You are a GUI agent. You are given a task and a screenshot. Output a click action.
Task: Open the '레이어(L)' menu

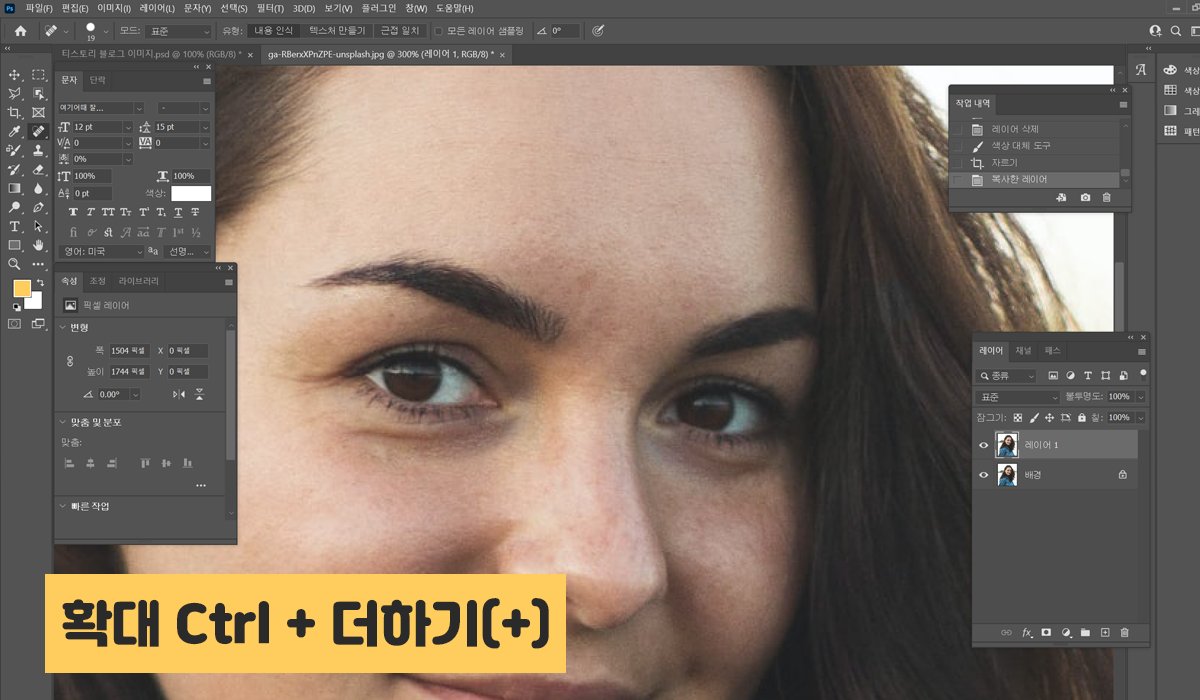coord(157,7)
